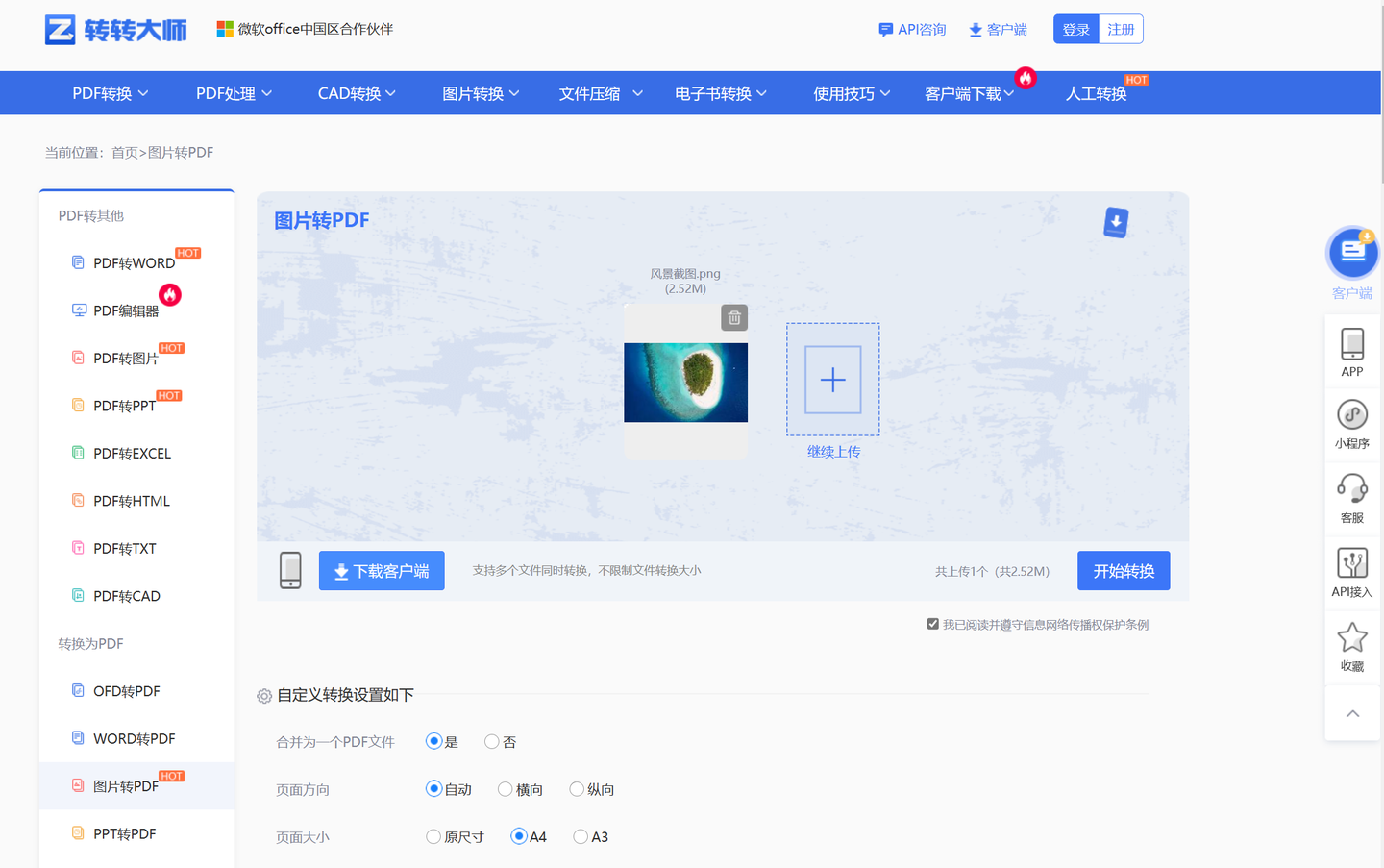The image size is (1384, 868).
Task: Set 页面方向 to 横向
Action: (505, 789)
